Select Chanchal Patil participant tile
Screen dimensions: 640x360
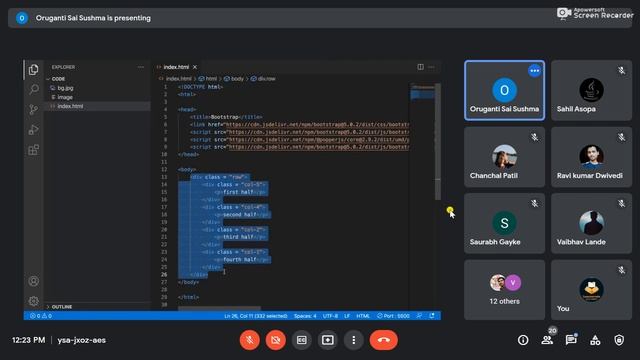504,157
